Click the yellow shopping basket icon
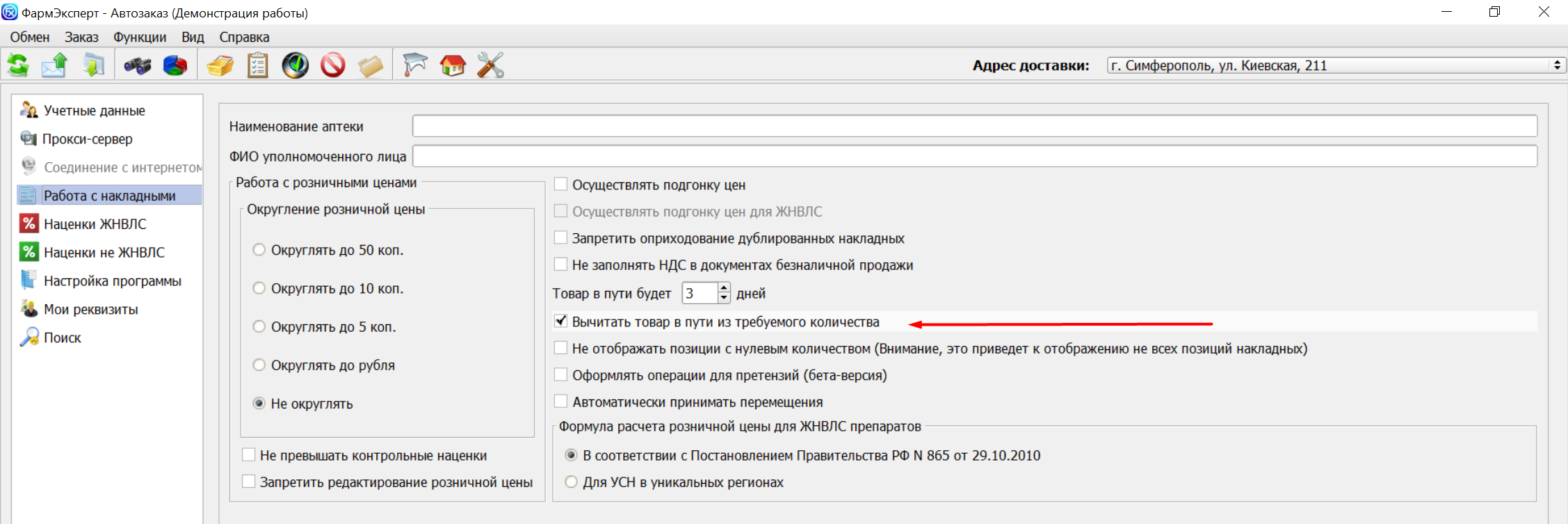The height and width of the screenshot is (524, 1568). [x=220, y=65]
